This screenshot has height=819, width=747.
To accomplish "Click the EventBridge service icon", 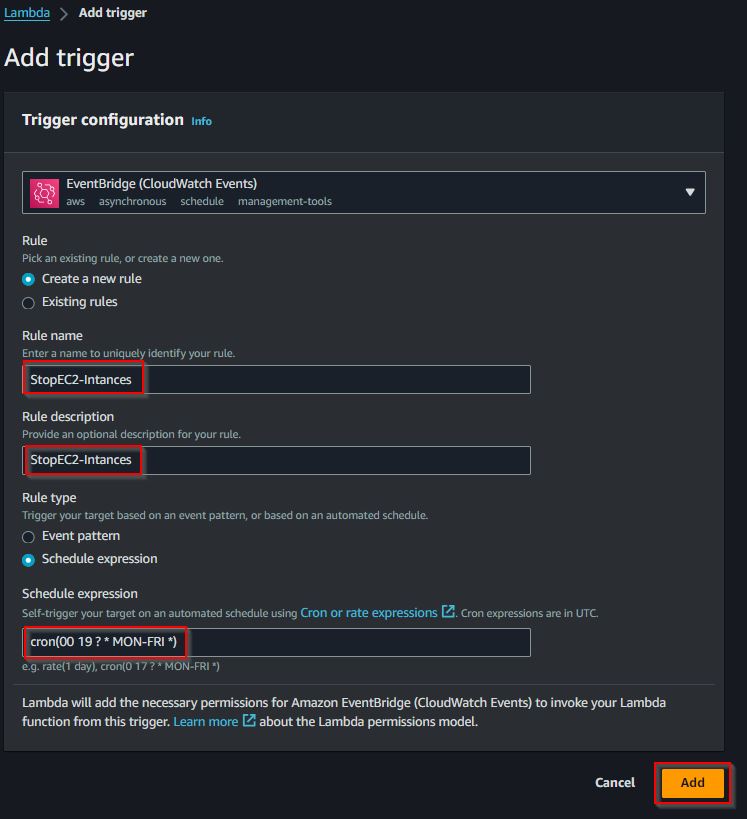I will pos(44,193).
